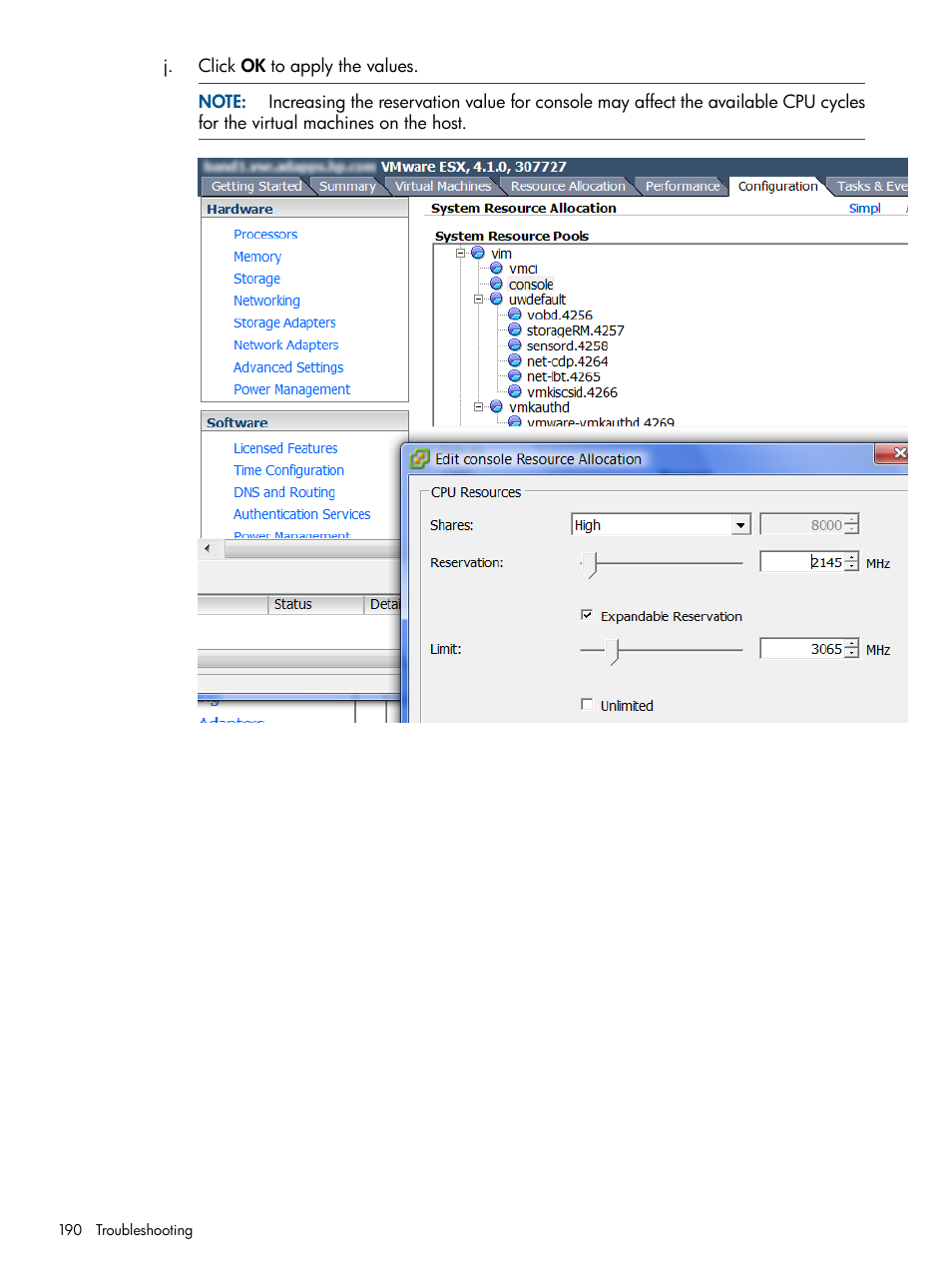952x1269 pixels.
Task: Click the sidebar scroll left arrow
Action: pyautogui.click(x=207, y=548)
